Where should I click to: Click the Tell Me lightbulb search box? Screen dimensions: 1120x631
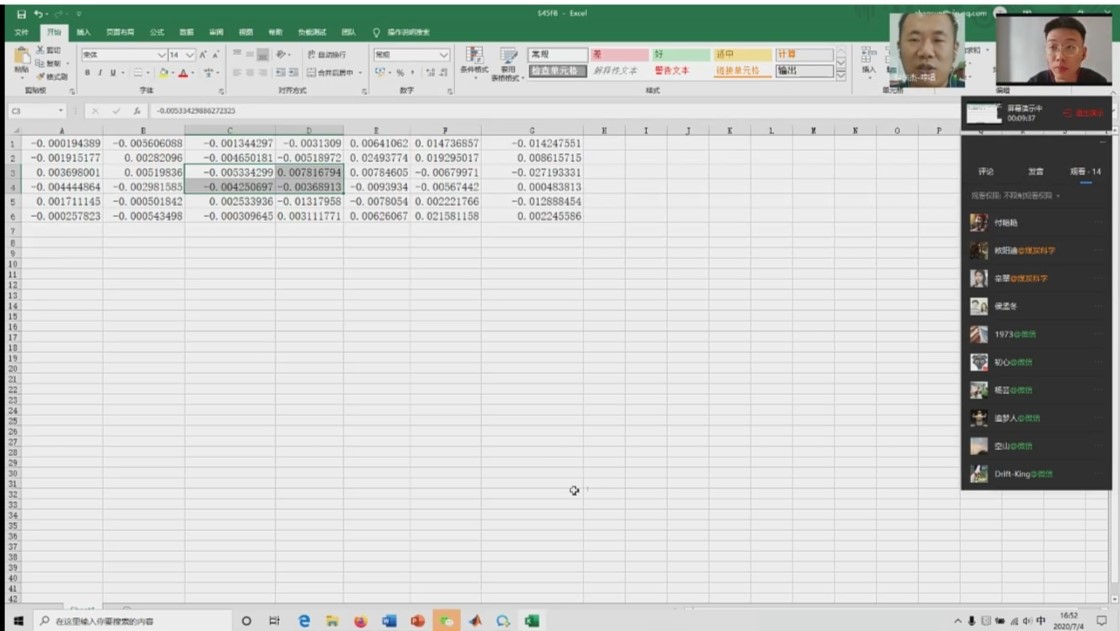[x=401, y=32]
